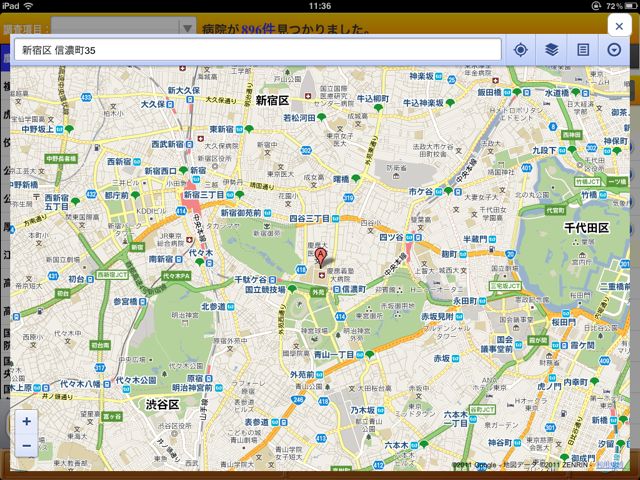The width and height of the screenshot is (640, 480).
Task: Tap the 牛込神楽坂 station label
Action: point(423,103)
